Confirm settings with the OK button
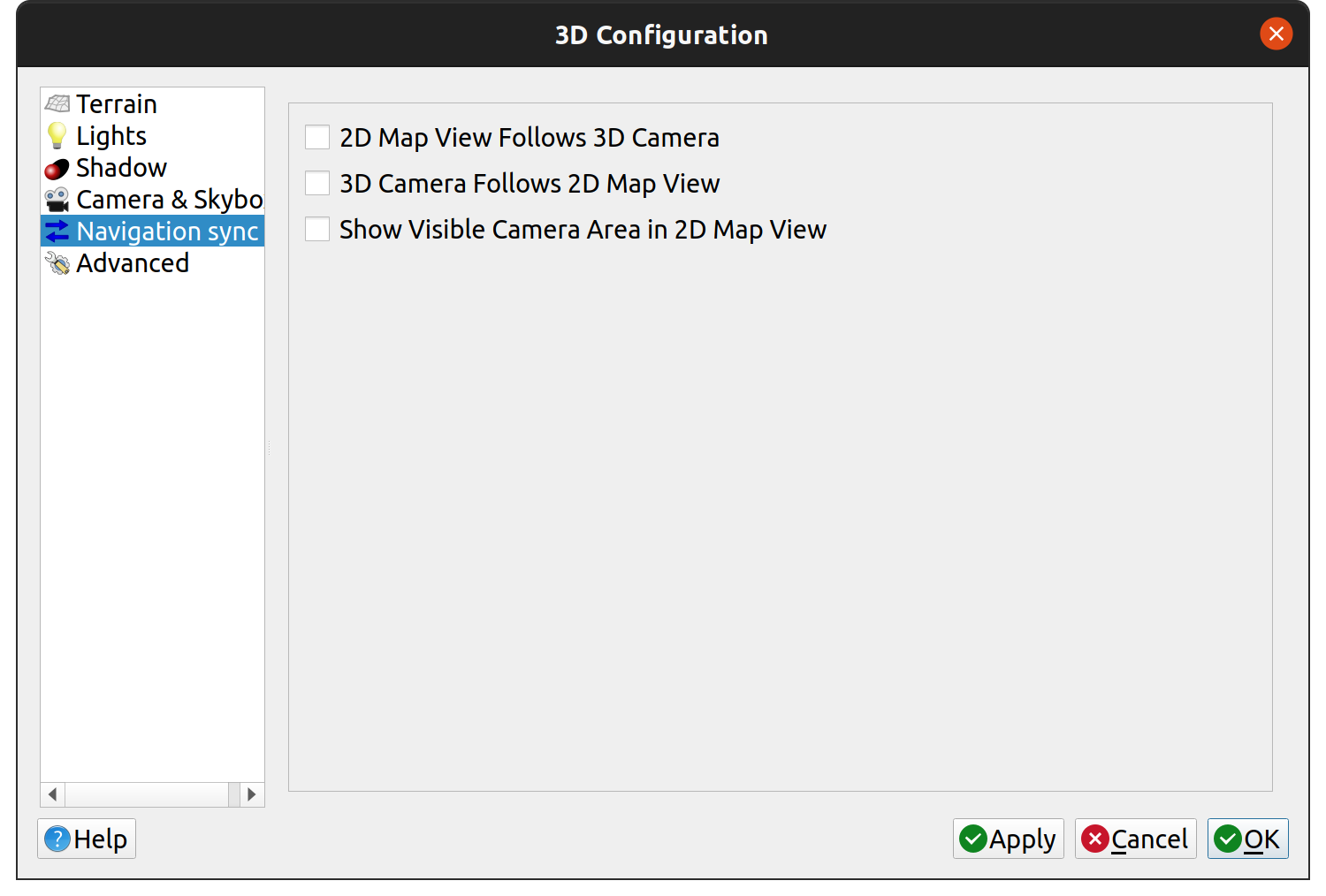1326x896 pixels. click(1247, 839)
